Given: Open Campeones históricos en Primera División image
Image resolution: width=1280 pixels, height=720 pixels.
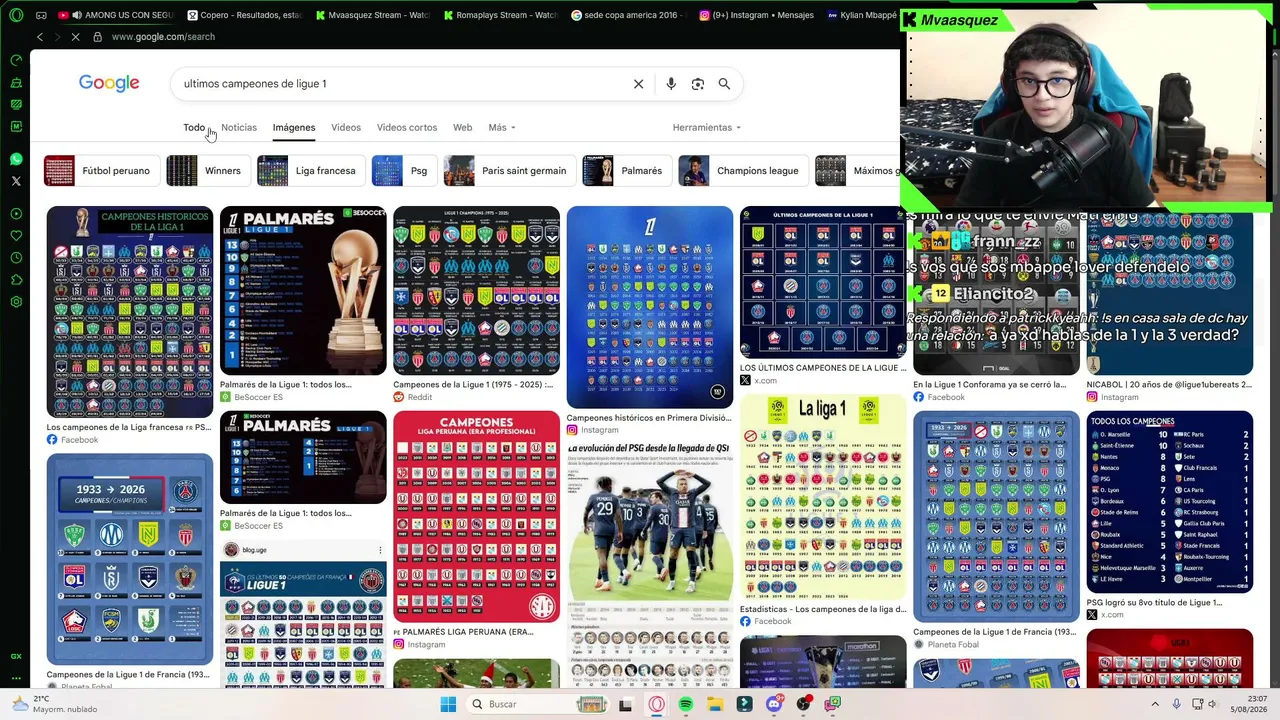Looking at the screenshot, I should point(650,307).
